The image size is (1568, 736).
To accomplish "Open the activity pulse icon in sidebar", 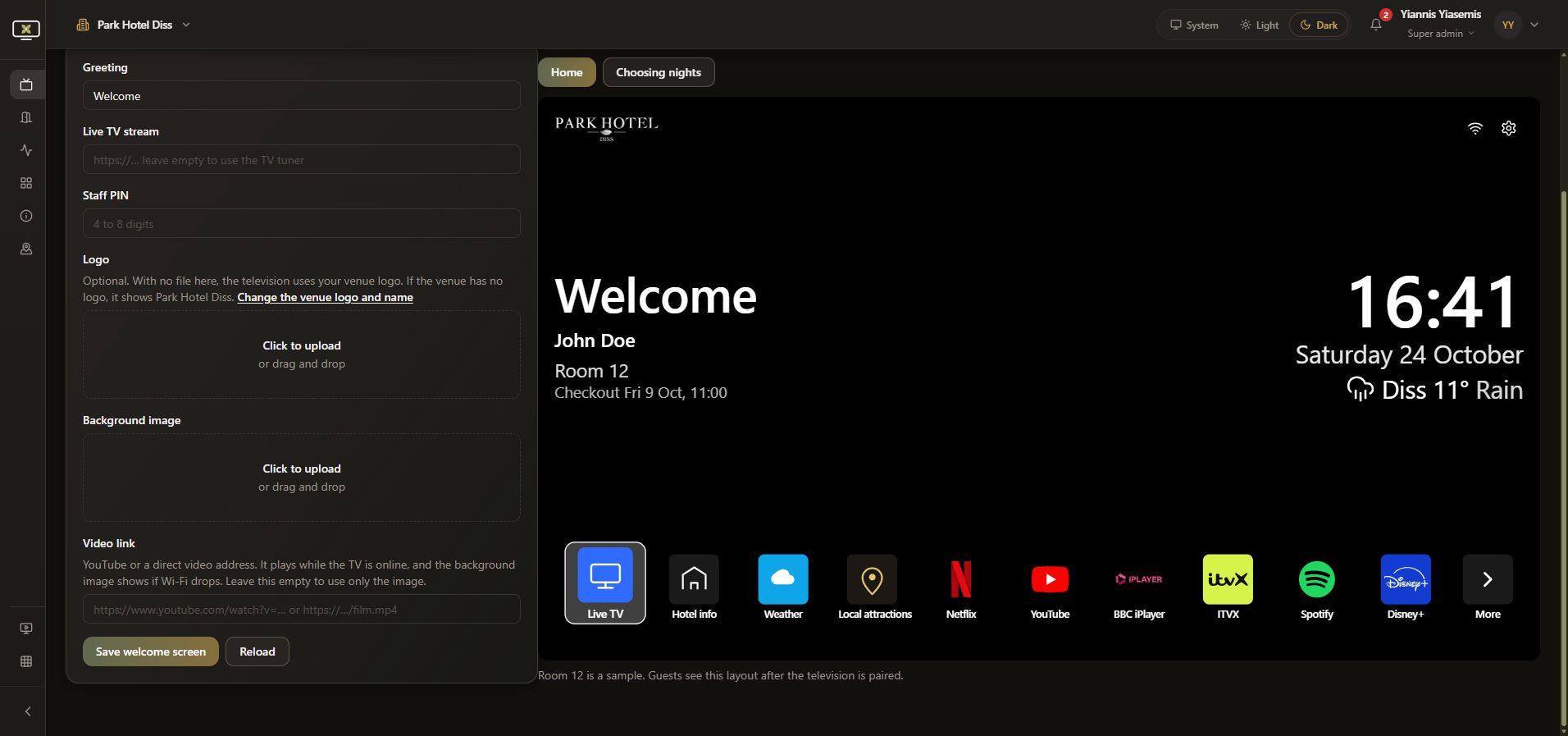I will 26,150.
